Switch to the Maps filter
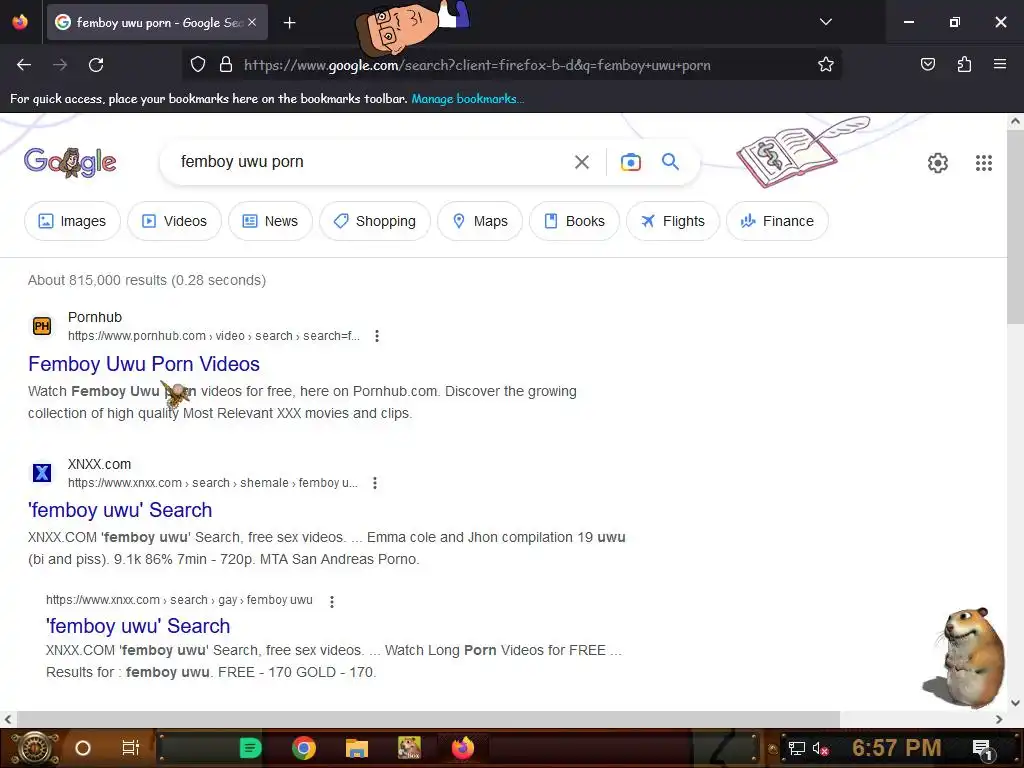 (x=480, y=221)
